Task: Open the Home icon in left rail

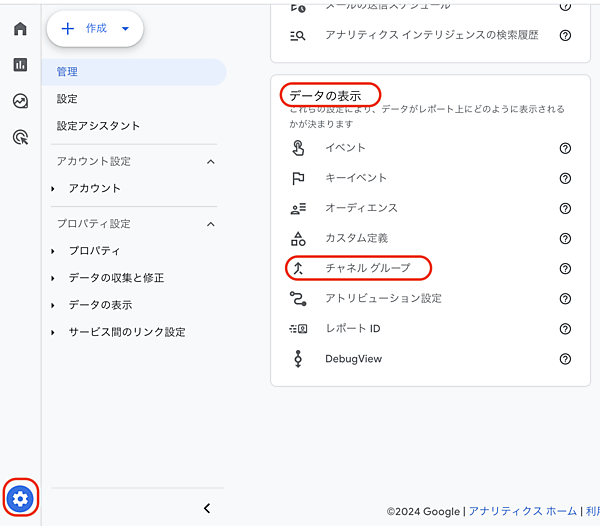Action: [x=20, y=28]
